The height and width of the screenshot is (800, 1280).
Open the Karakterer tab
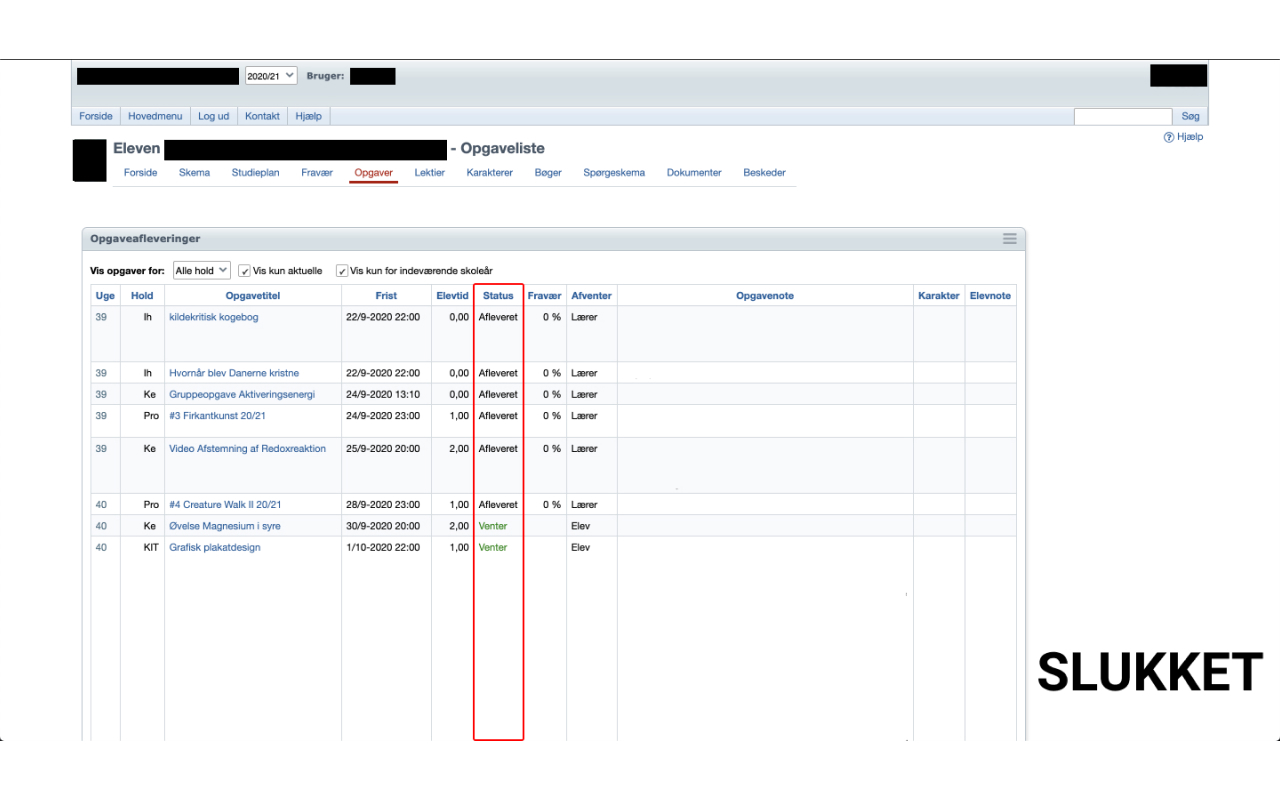click(x=489, y=173)
